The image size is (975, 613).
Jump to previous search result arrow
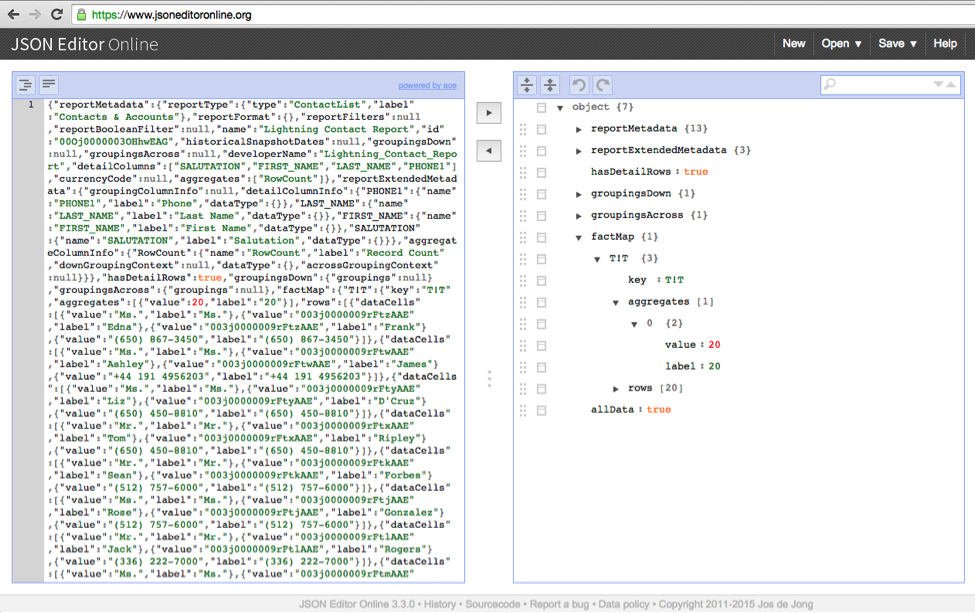click(x=951, y=85)
